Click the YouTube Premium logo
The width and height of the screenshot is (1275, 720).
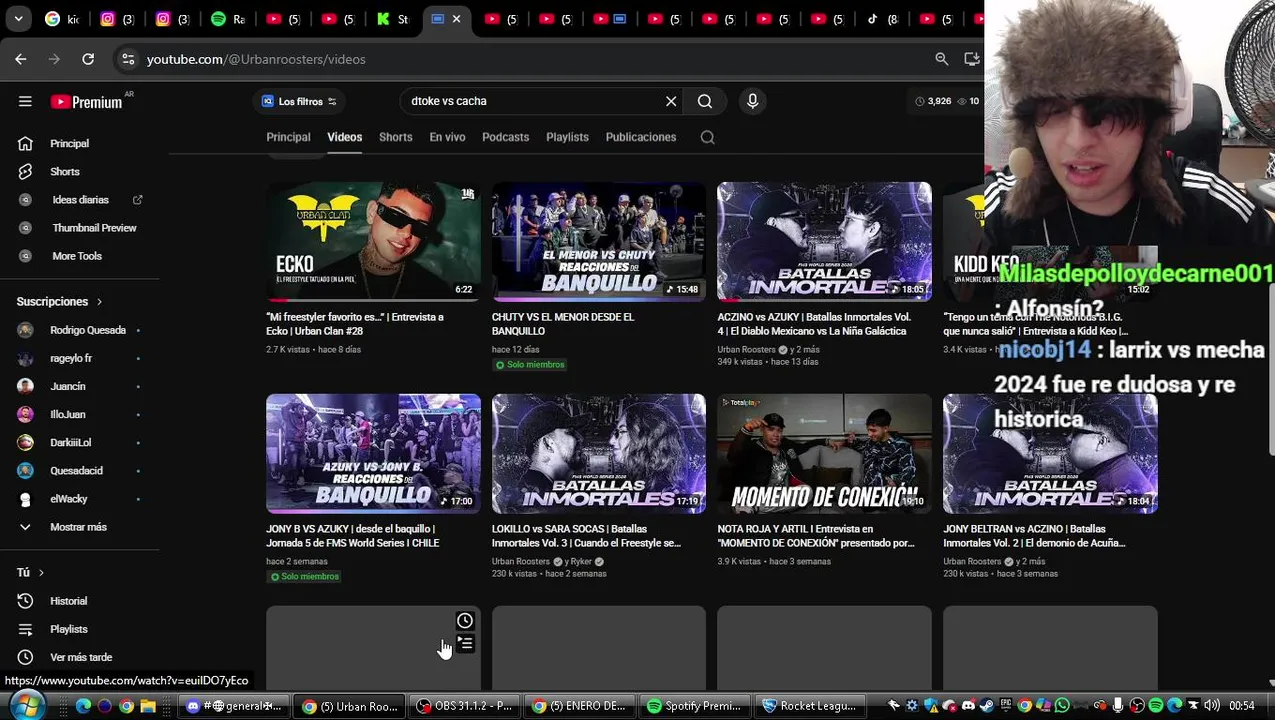click(x=87, y=102)
